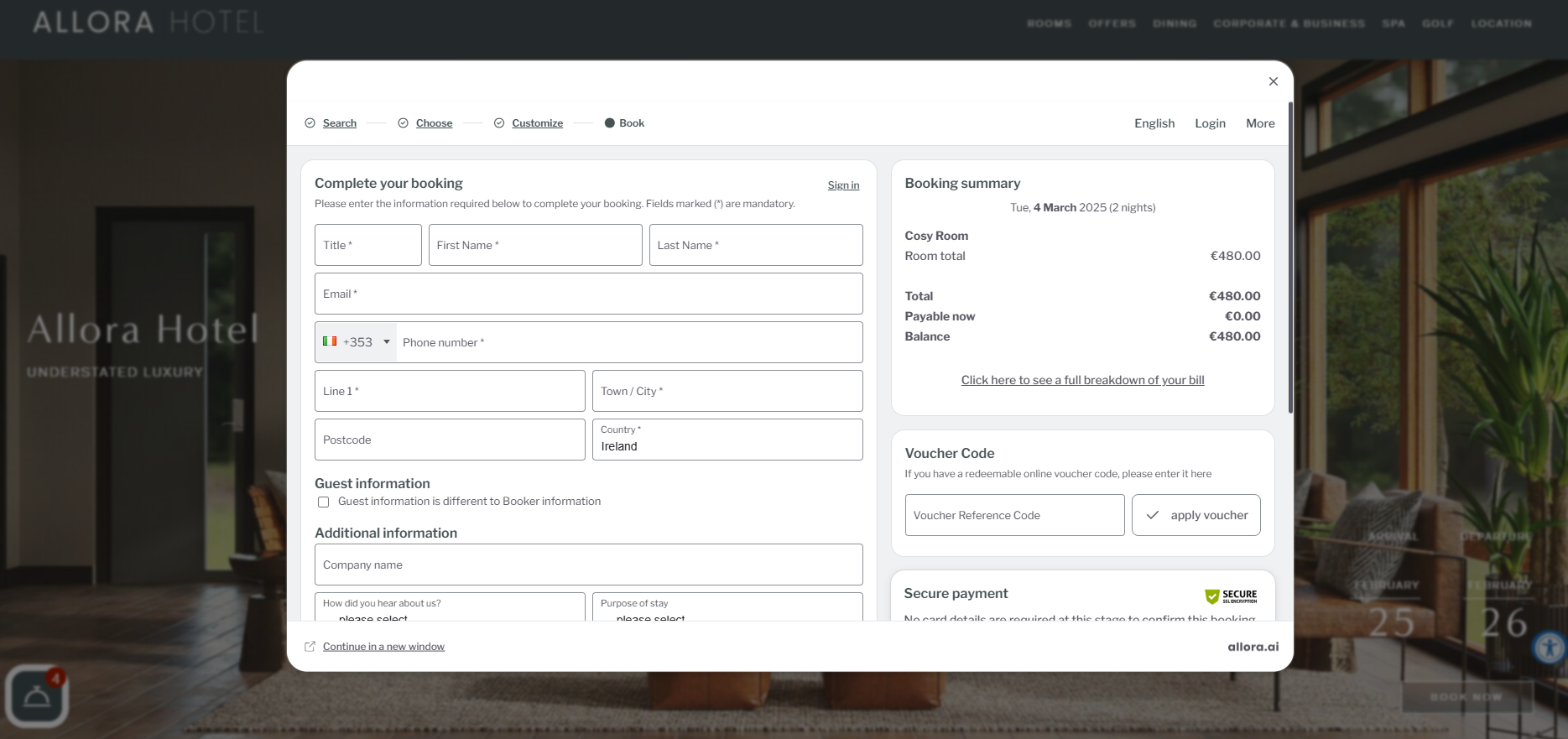Click the dialog's vertical scrollbar
This screenshot has width=1568, height=739.
(1290, 258)
